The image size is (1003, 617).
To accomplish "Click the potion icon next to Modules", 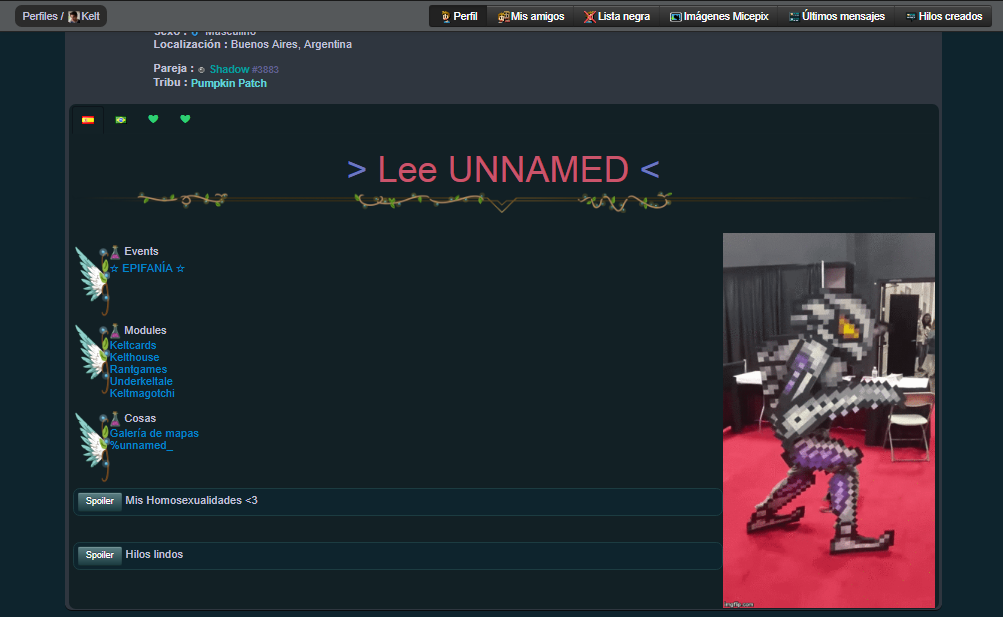I will pyautogui.click(x=115, y=331).
